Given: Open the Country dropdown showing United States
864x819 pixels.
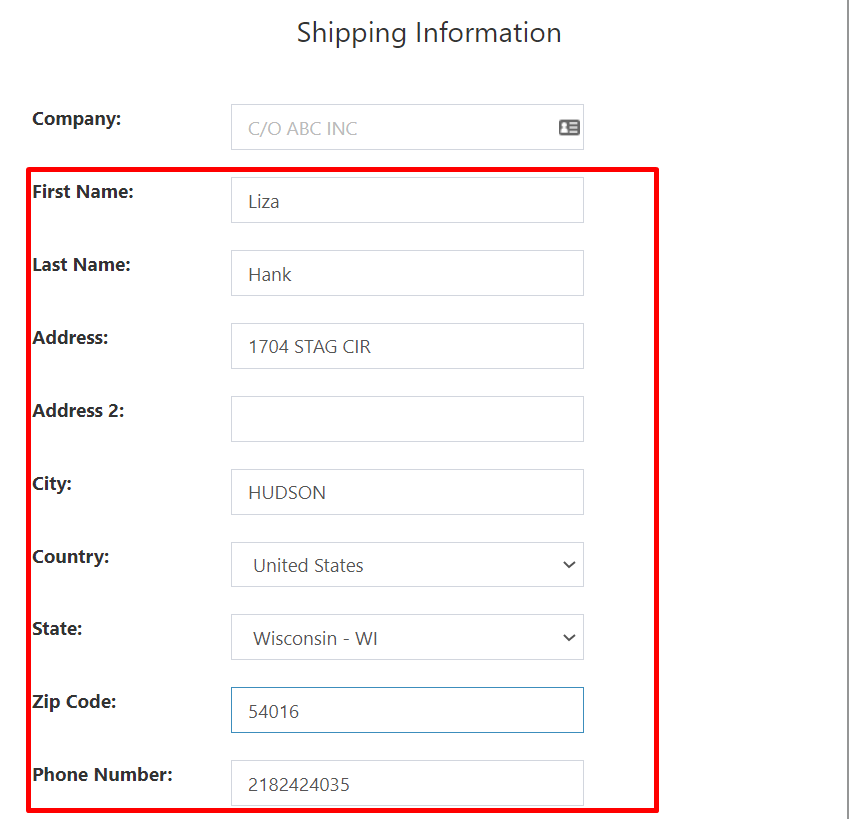Looking at the screenshot, I should 407,565.
